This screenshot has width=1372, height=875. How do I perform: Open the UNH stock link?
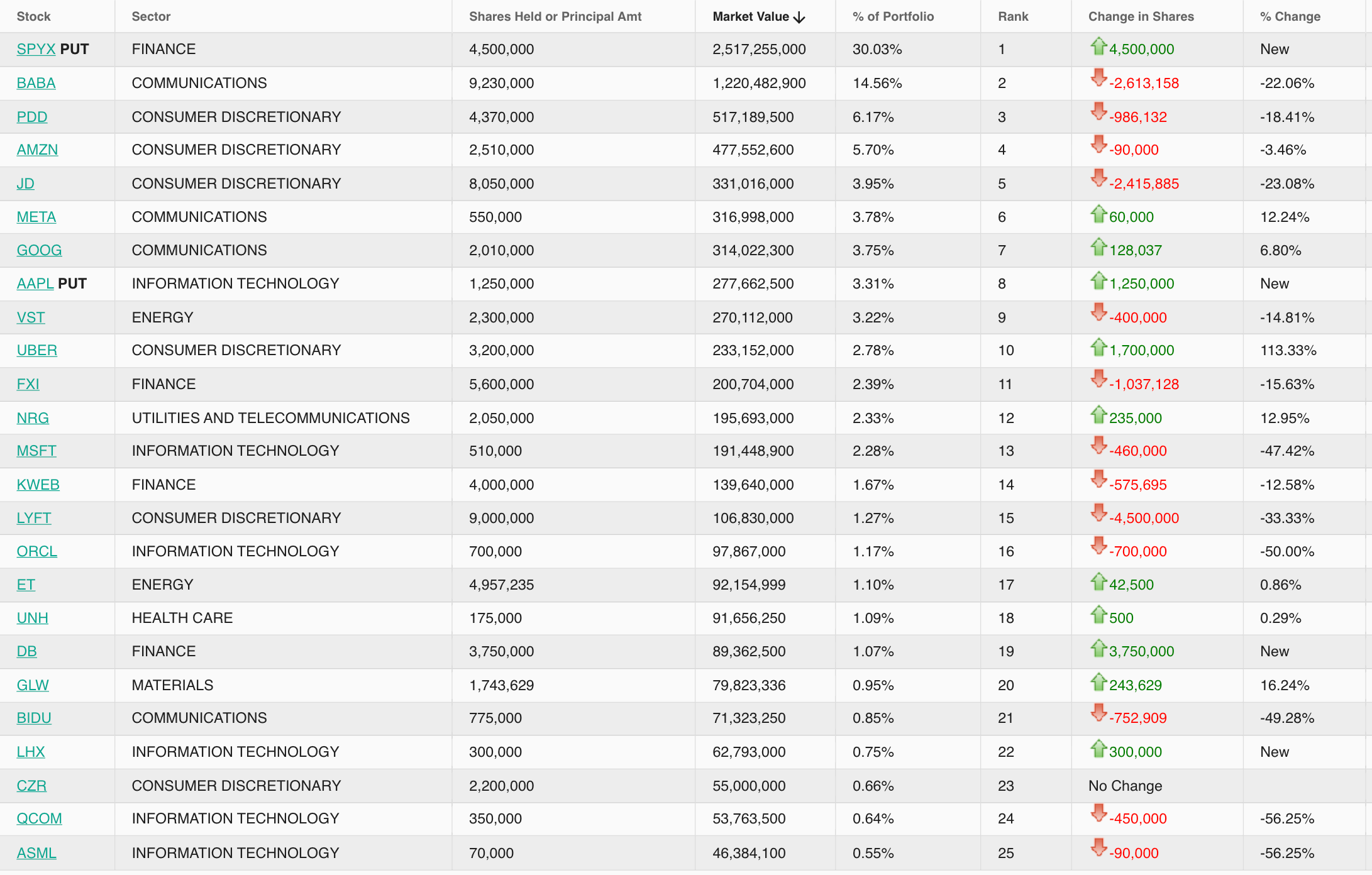tap(32, 618)
